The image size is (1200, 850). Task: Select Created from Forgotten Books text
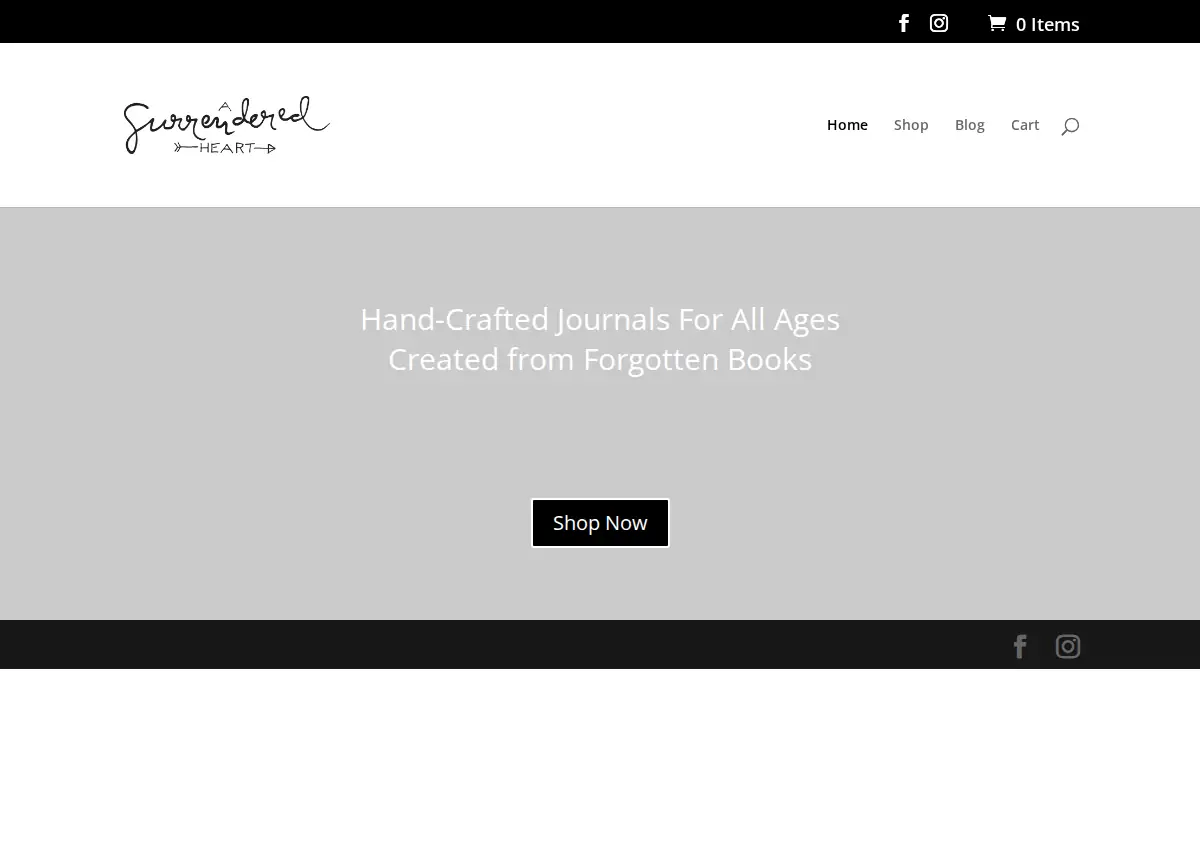pyautogui.click(x=600, y=360)
